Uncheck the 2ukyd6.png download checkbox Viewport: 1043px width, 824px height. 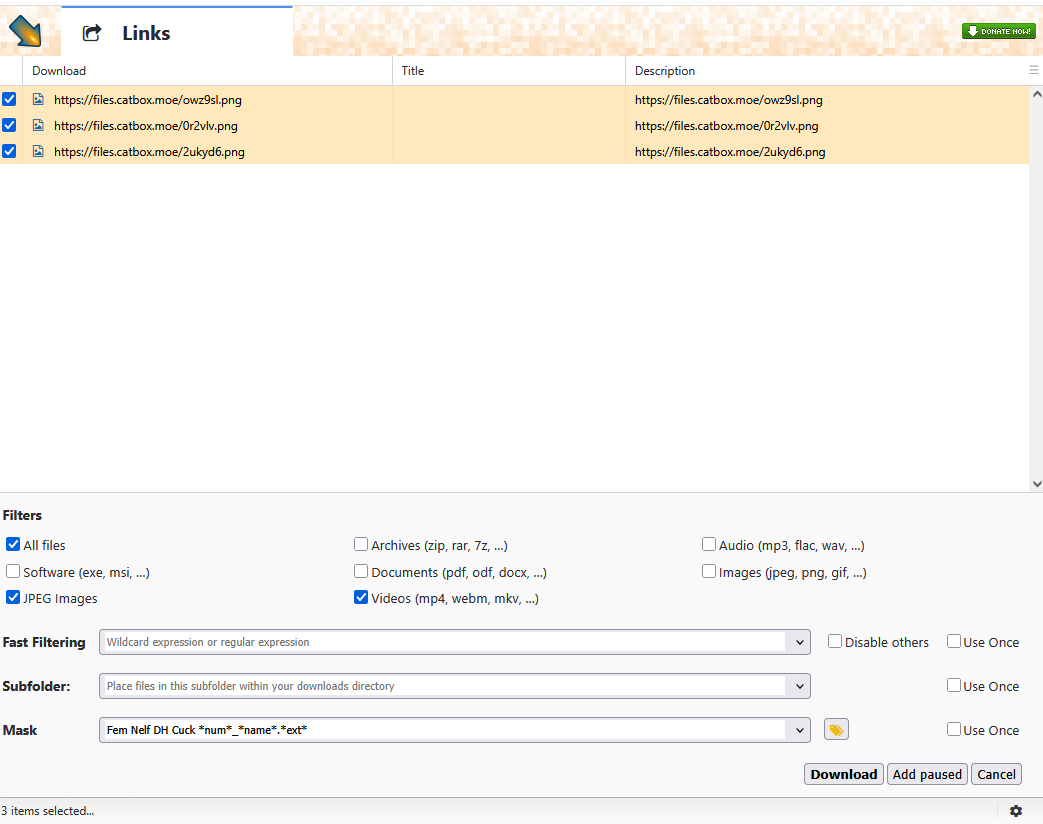(x=9, y=151)
